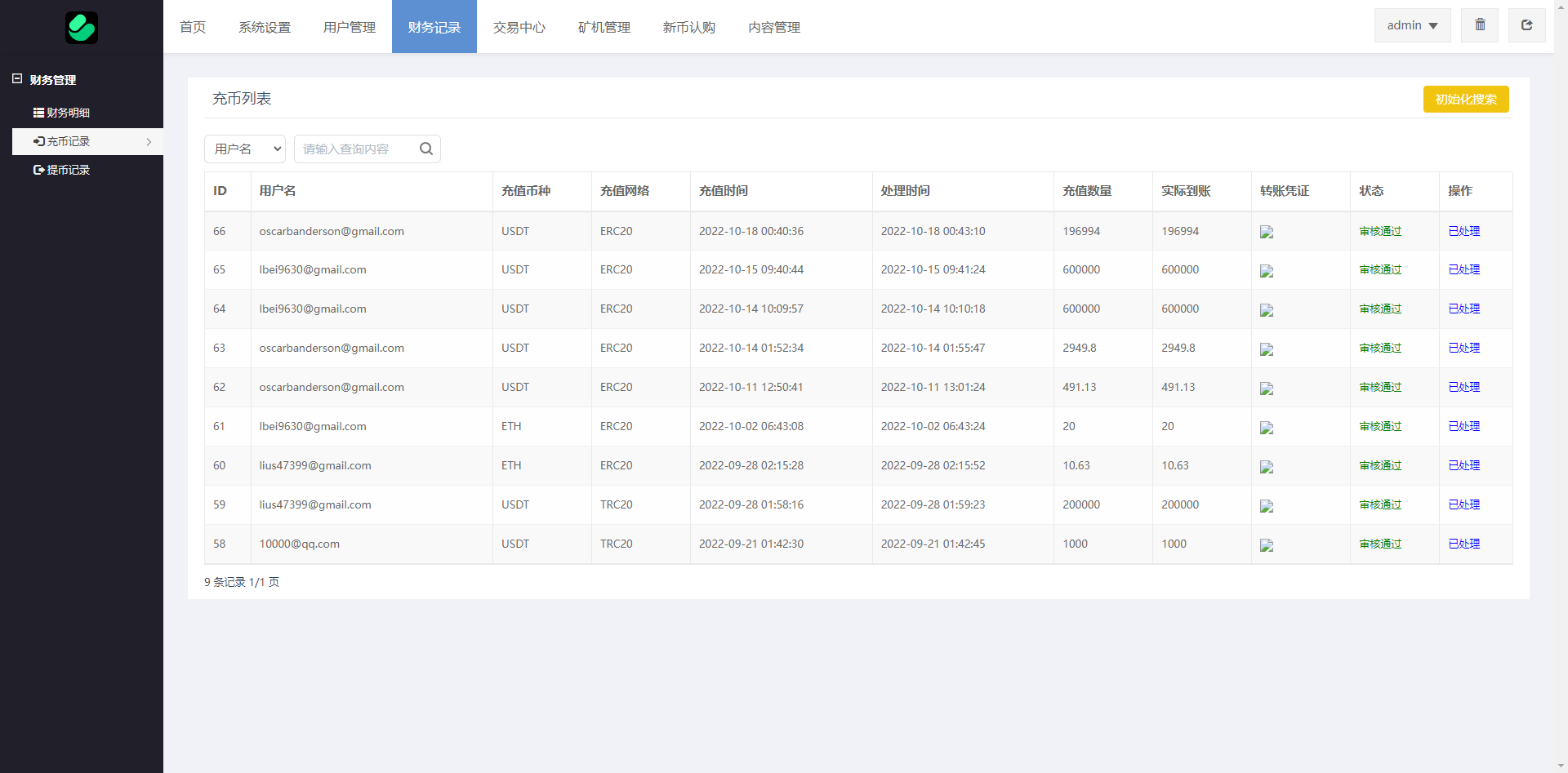The image size is (1568, 773).
Task: Collapse the 财务管理 sidebar section
Action: point(52,80)
